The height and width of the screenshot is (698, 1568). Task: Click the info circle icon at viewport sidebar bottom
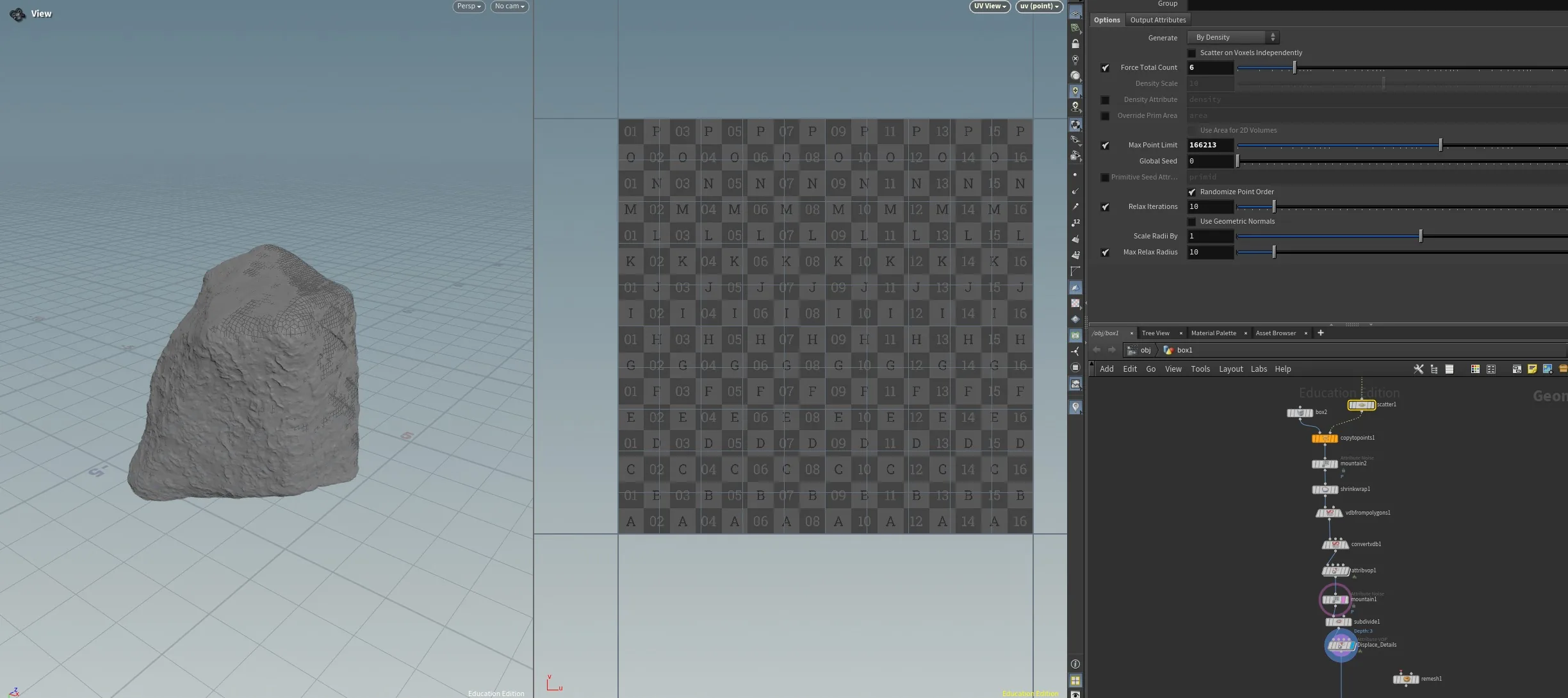pyautogui.click(x=1075, y=664)
